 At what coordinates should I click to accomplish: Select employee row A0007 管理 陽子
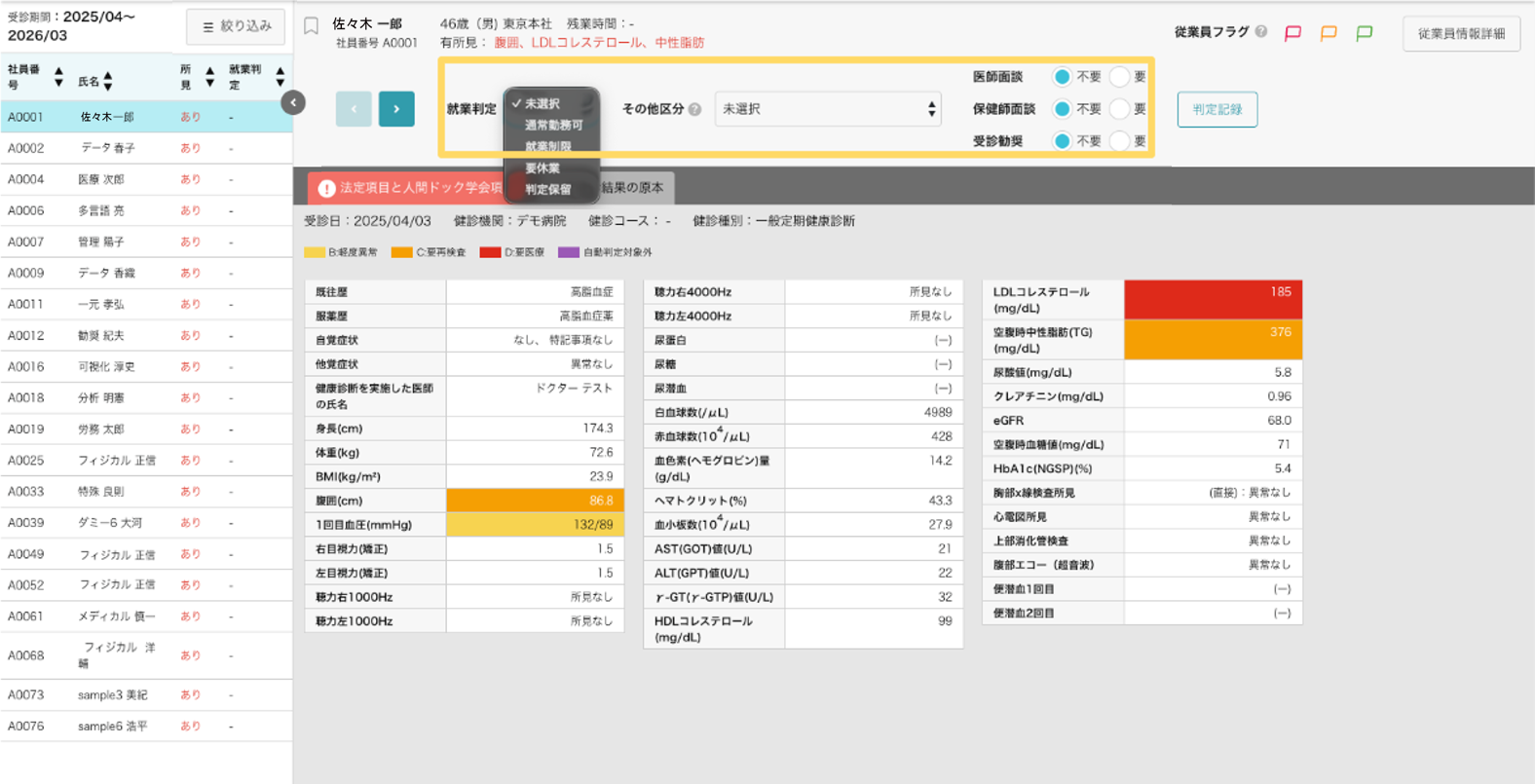click(x=146, y=242)
